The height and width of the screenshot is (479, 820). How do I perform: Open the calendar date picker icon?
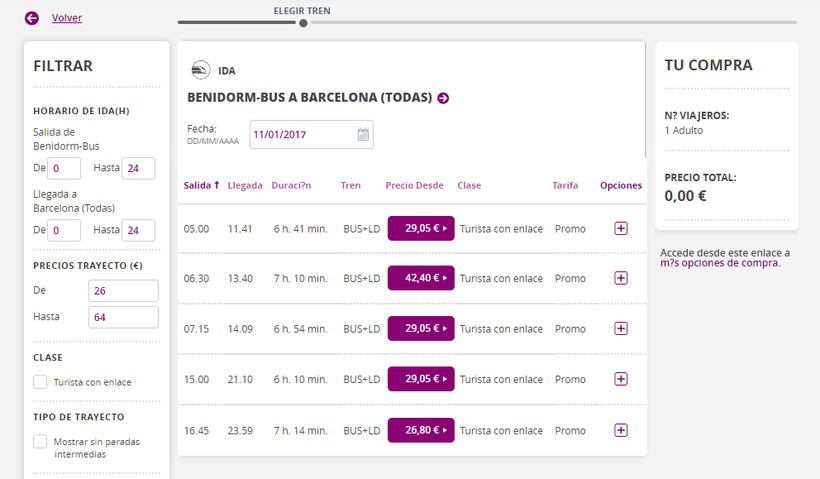(363, 134)
